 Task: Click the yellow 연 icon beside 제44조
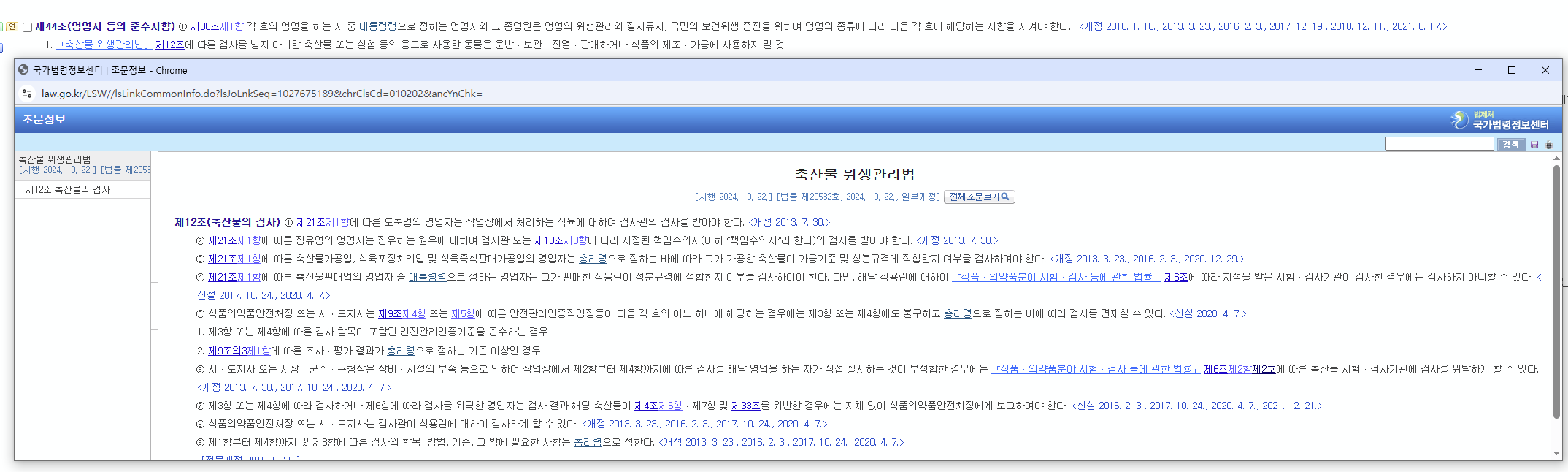[12, 27]
